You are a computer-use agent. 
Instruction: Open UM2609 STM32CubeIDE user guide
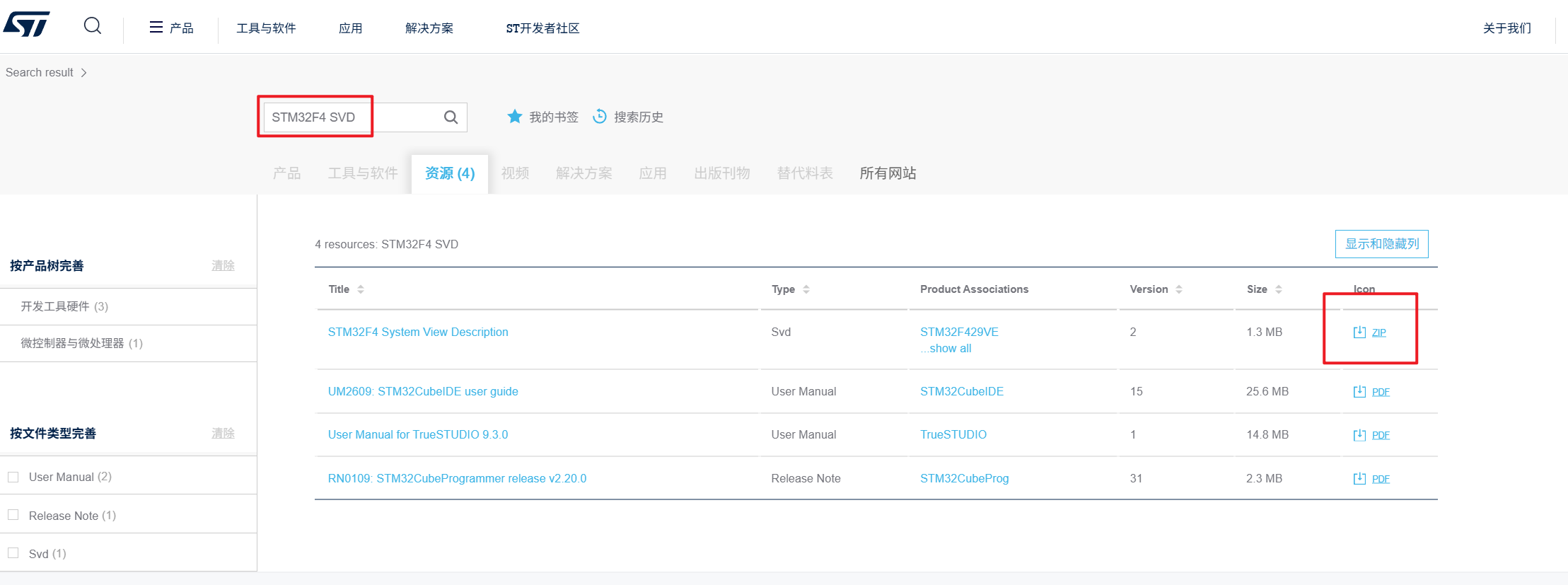[423, 391]
